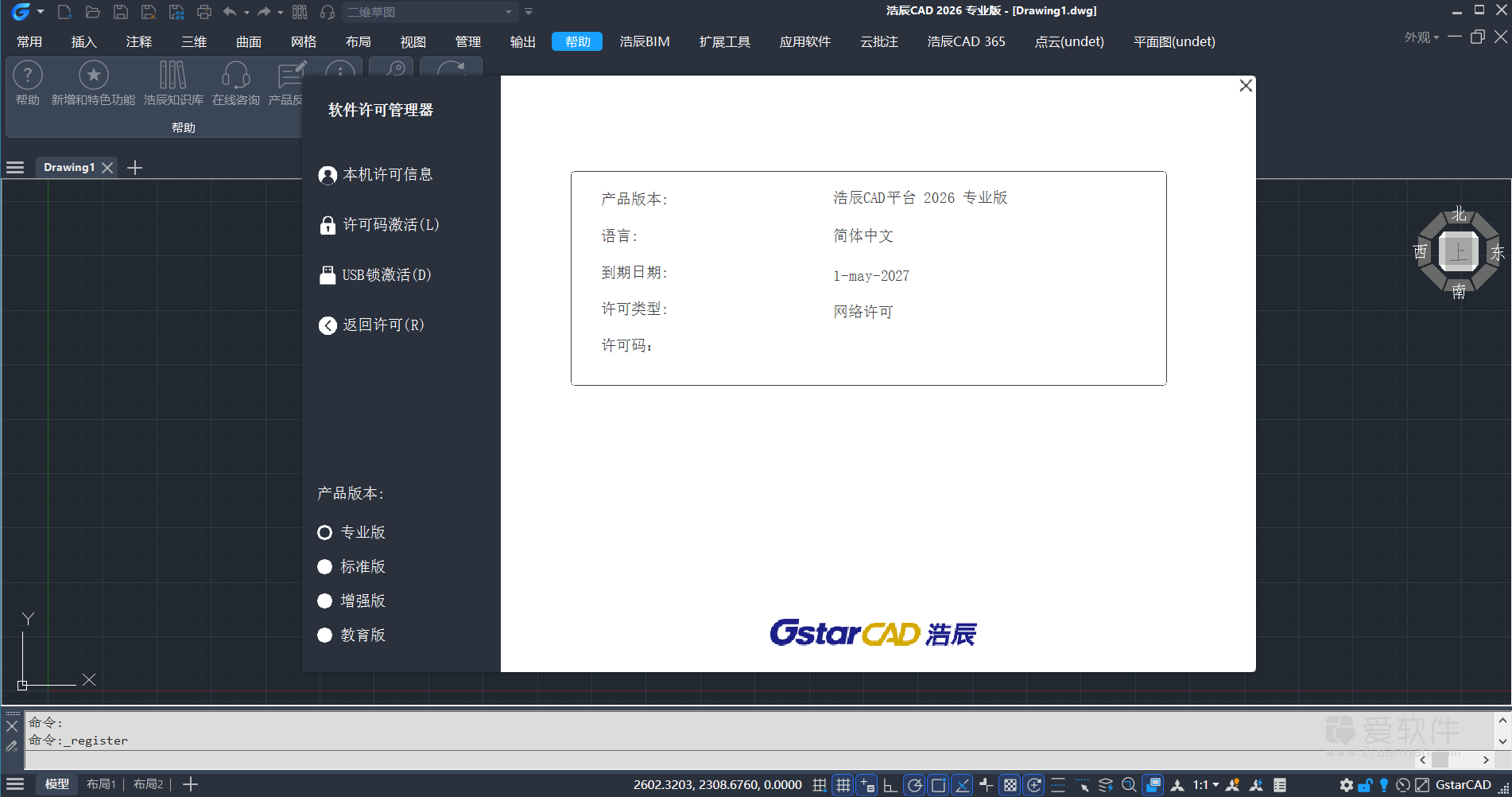Click 返回许可(R) option
The image size is (1512, 797).
pyautogui.click(x=371, y=325)
